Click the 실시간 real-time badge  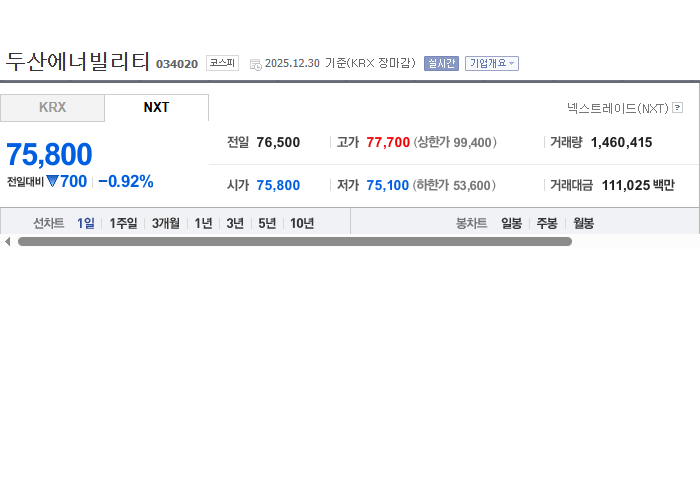[x=441, y=63]
